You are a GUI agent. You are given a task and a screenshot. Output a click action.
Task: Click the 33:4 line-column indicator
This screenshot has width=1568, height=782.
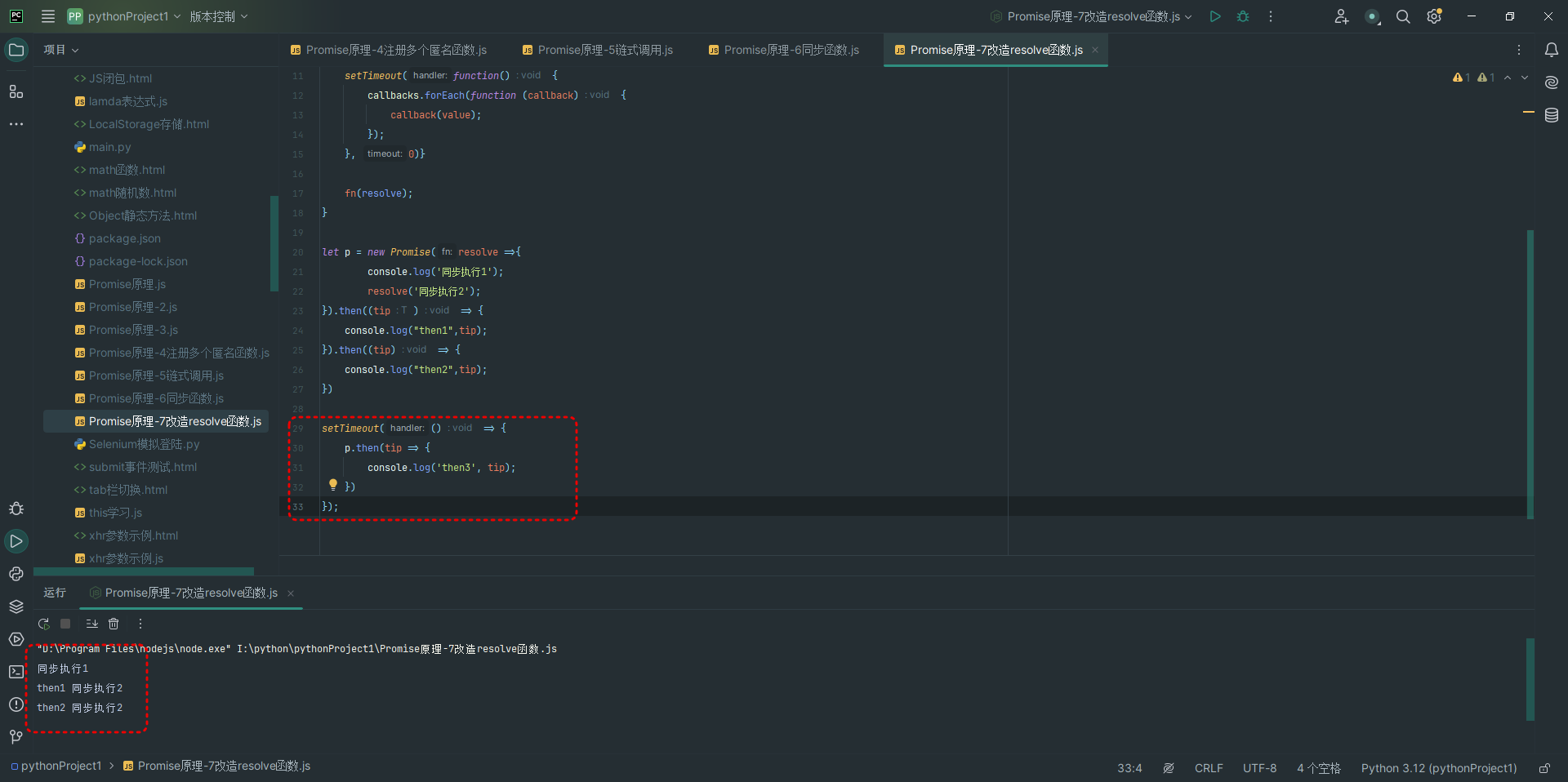click(x=1129, y=768)
